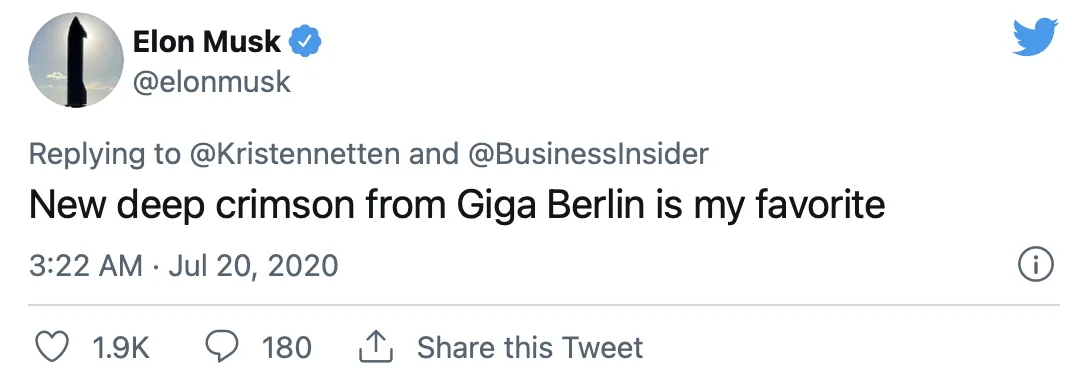Viewport: 1090px width, 384px height.
Task: Open the @Kristennetten mention
Action: (x=295, y=154)
